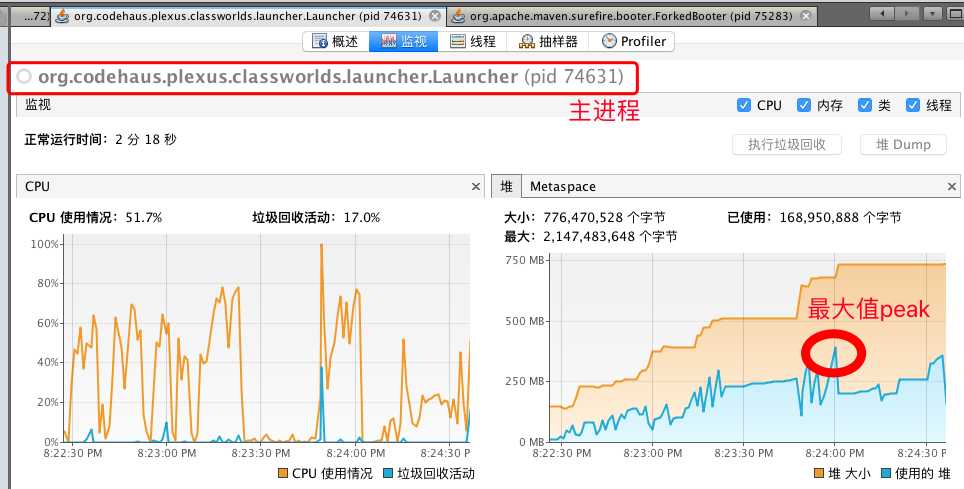
Task: Switch to the Metaspace graph tab
Action: click(x=563, y=186)
